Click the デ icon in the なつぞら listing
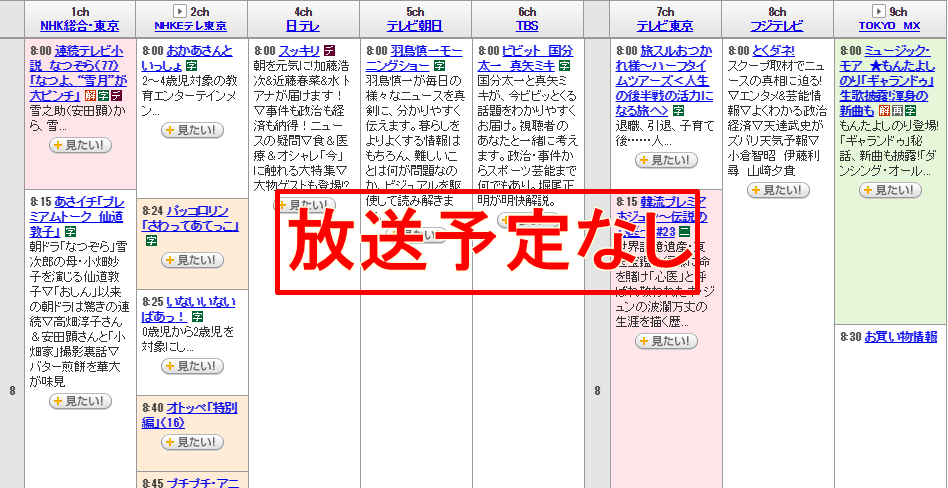This screenshot has width=948, height=488. [116, 96]
